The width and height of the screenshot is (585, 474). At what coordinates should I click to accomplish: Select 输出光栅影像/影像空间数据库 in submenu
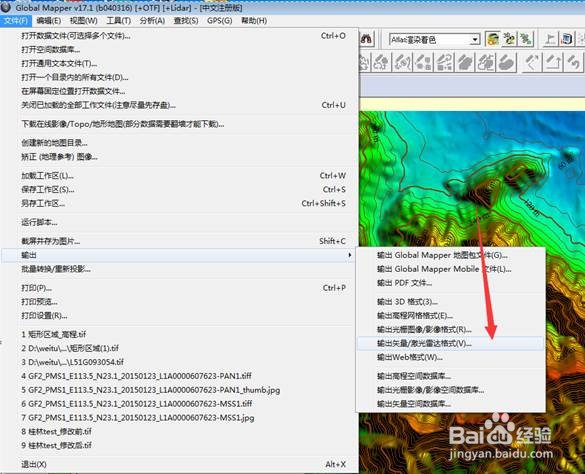coord(451,390)
